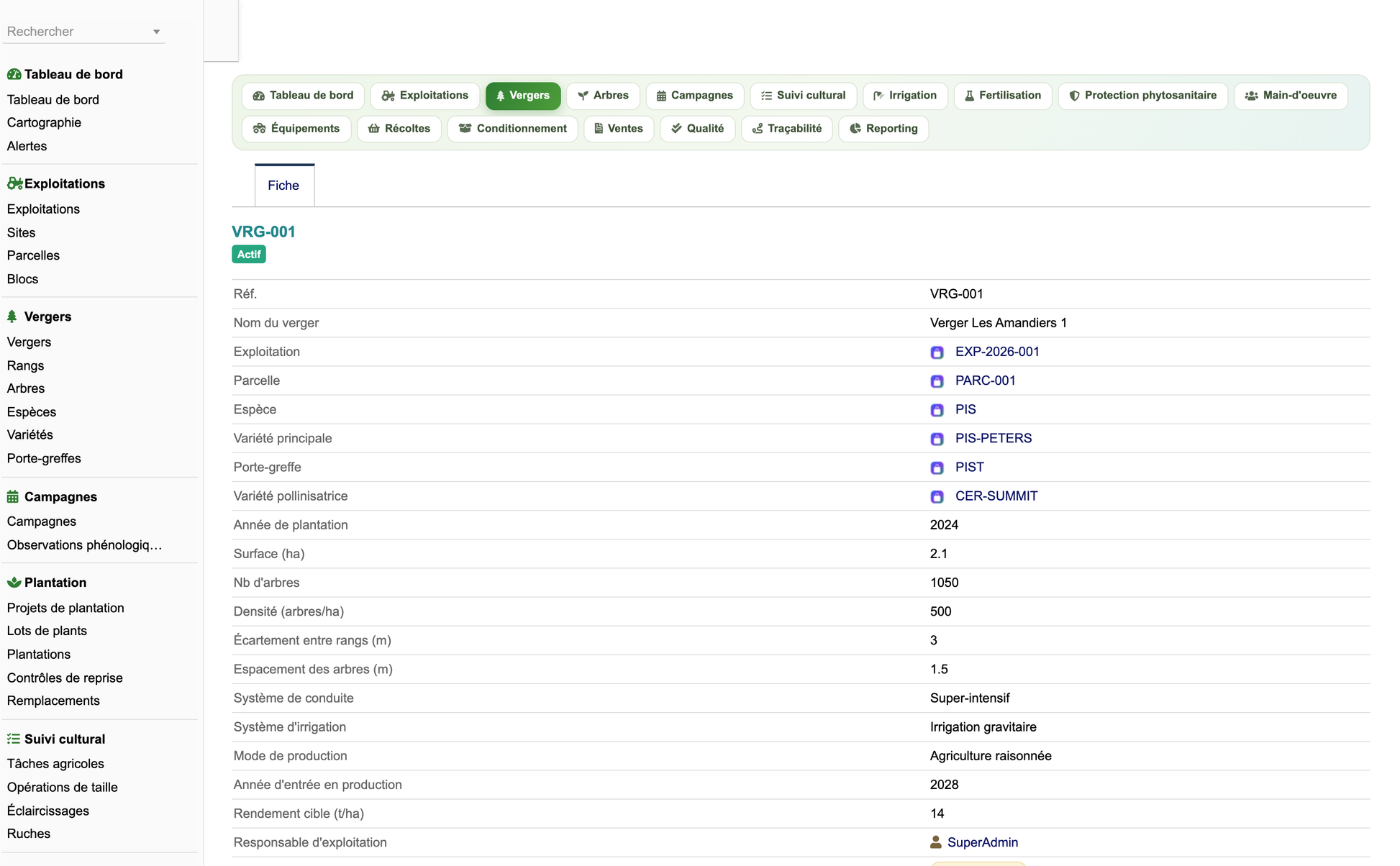Image resolution: width=1400 pixels, height=866 pixels.
Task: Open the Ventes navigation pill
Action: [x=619, y=129]
